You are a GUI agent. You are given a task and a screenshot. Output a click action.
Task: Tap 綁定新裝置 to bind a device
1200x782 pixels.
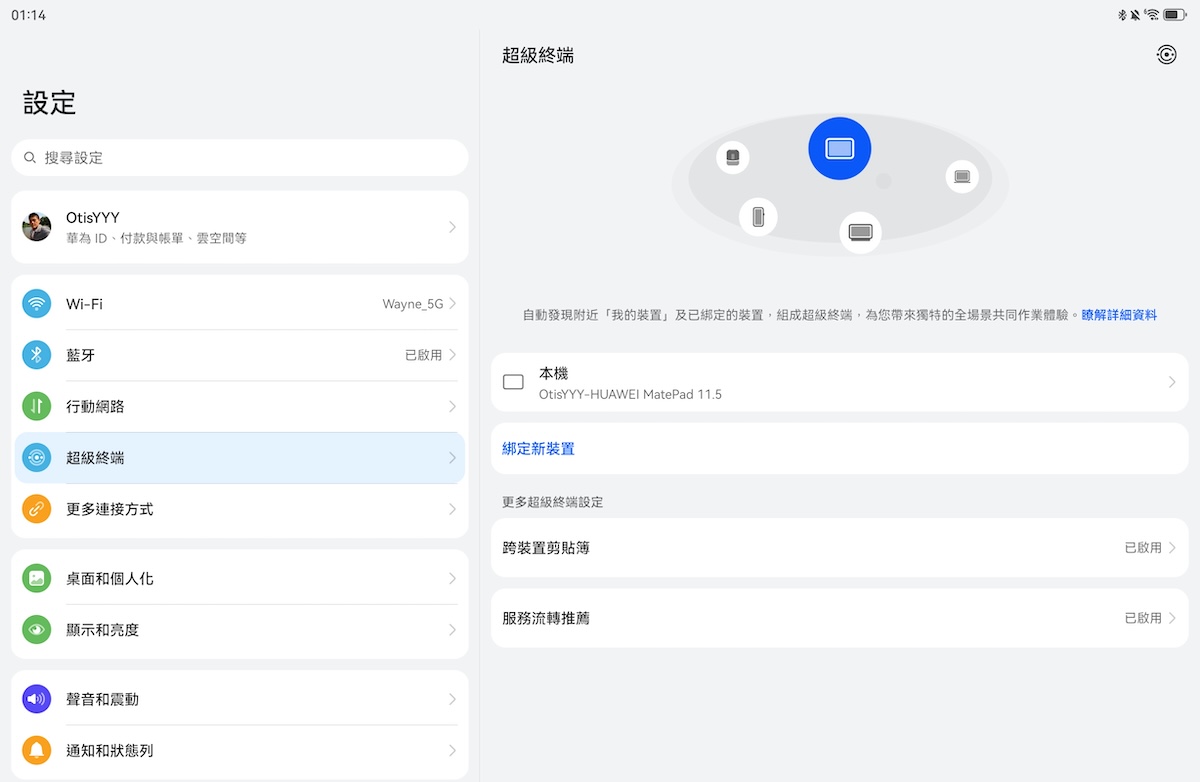point(539,449)
